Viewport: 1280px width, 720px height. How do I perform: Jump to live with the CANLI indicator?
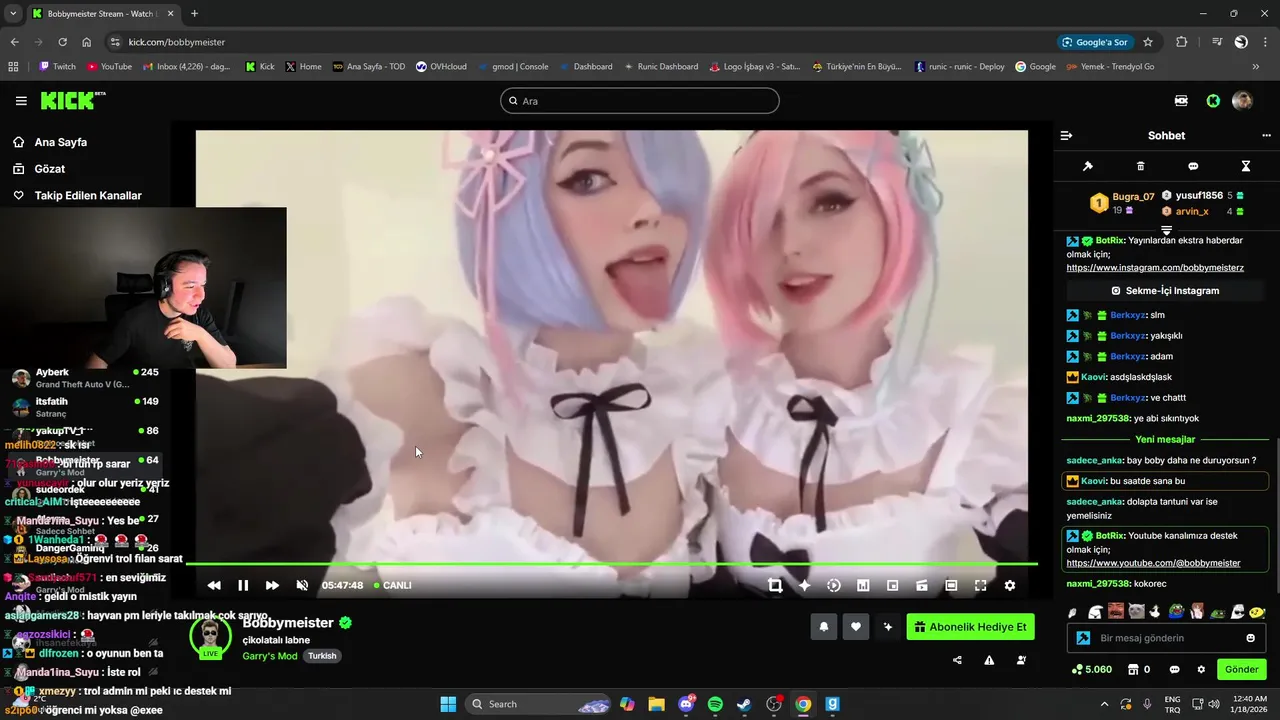click(x=392, y=585)
